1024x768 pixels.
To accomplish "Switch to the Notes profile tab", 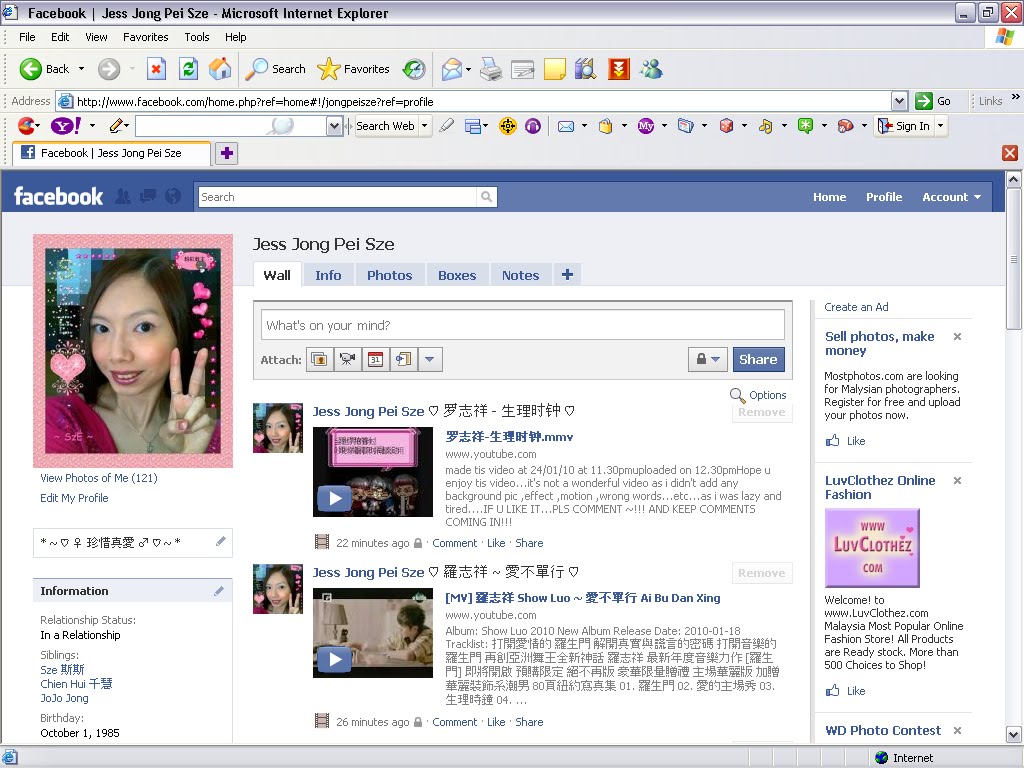I will coord(520,275).
